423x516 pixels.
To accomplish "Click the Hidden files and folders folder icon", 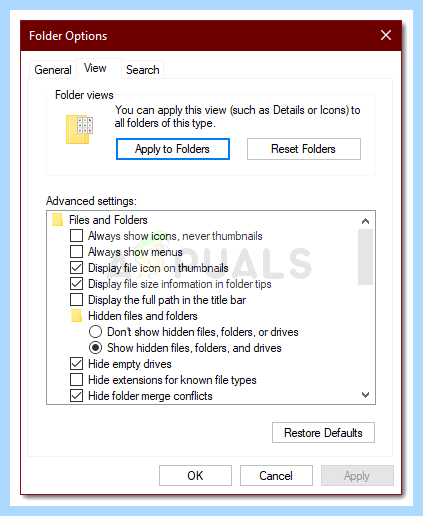I will pyautogui.click(x=77, y=316).
